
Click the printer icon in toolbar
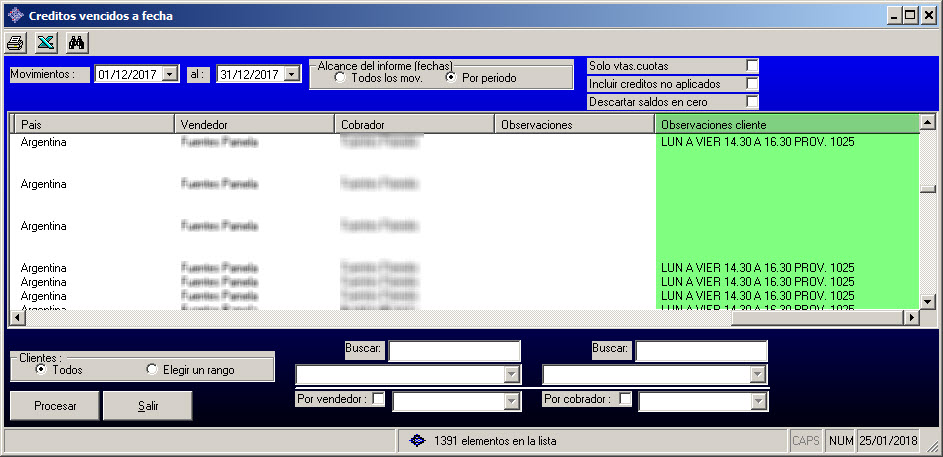click(x=15, y=42)
